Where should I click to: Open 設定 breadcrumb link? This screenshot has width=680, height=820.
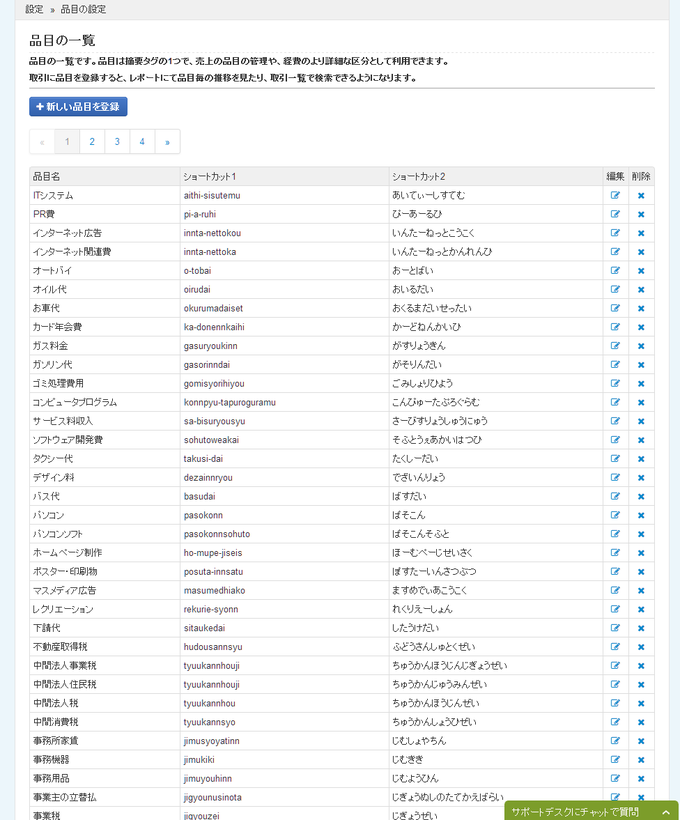click(x=35, y=9)
